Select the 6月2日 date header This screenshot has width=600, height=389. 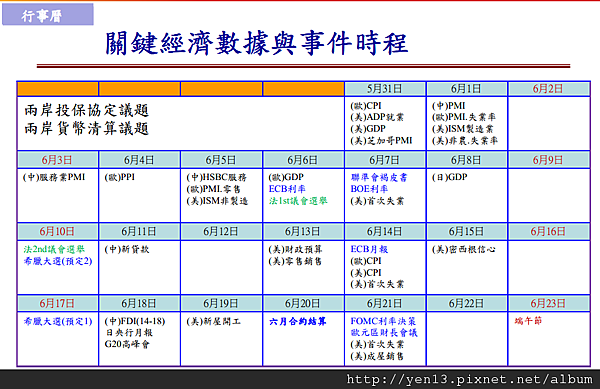click(x=548, y=89)
